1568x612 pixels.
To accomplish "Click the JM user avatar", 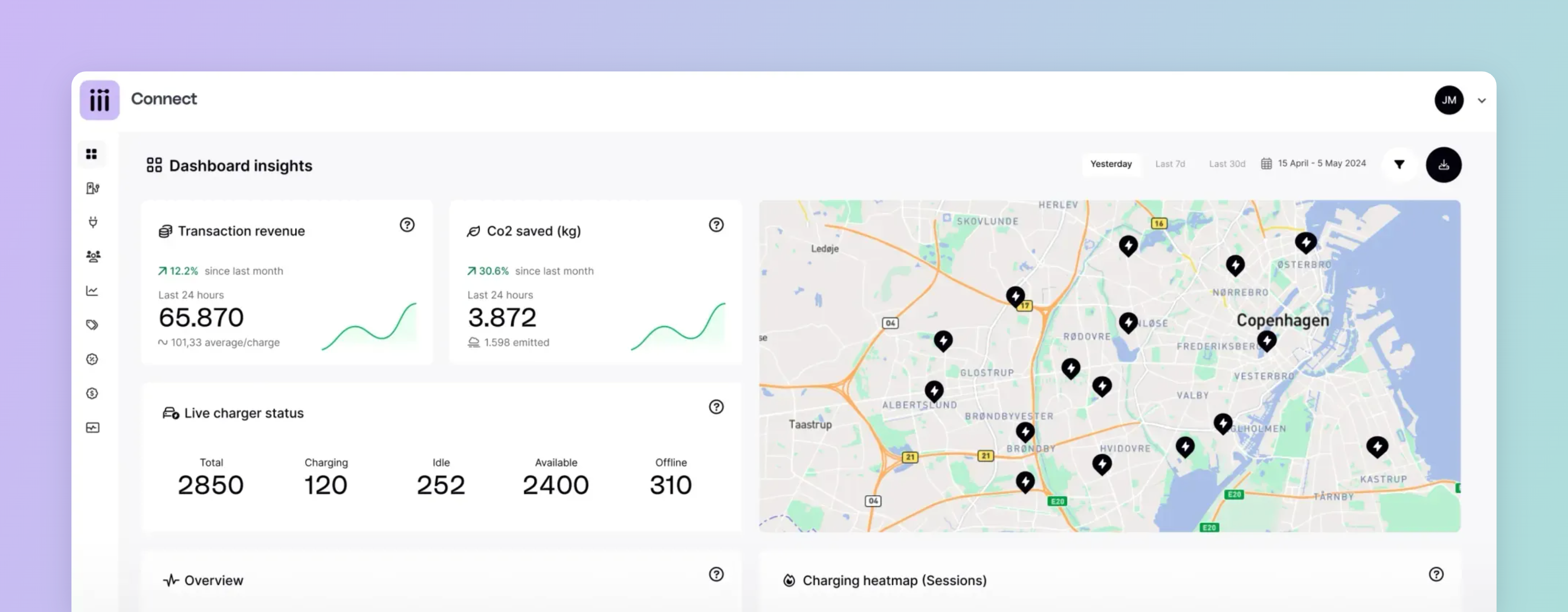I will pyautogui.click(x=1449, y=100).
